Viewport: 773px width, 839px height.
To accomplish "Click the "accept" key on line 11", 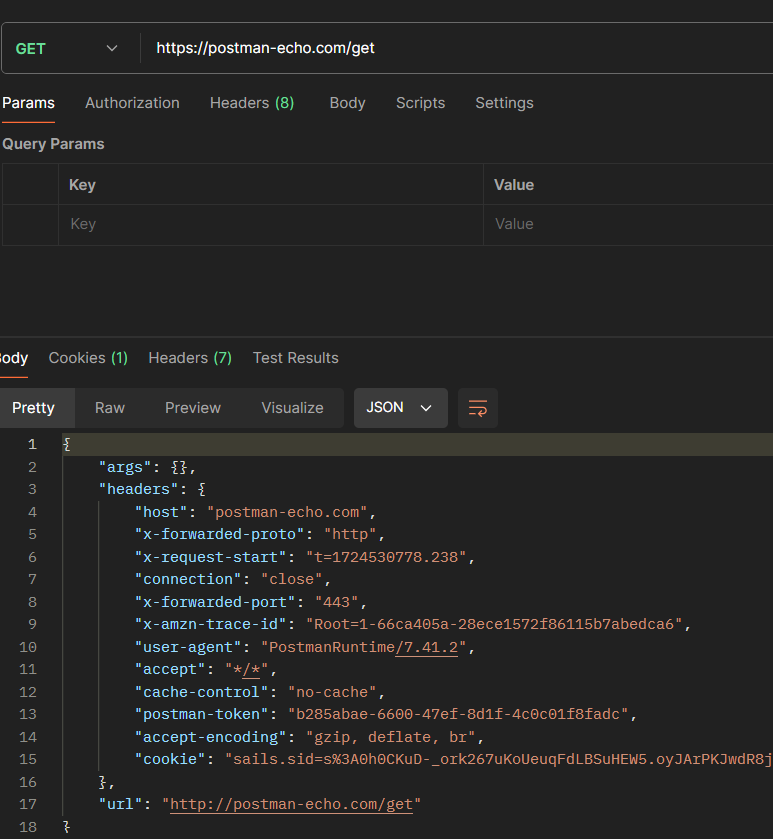I will (x=170, y=669).
